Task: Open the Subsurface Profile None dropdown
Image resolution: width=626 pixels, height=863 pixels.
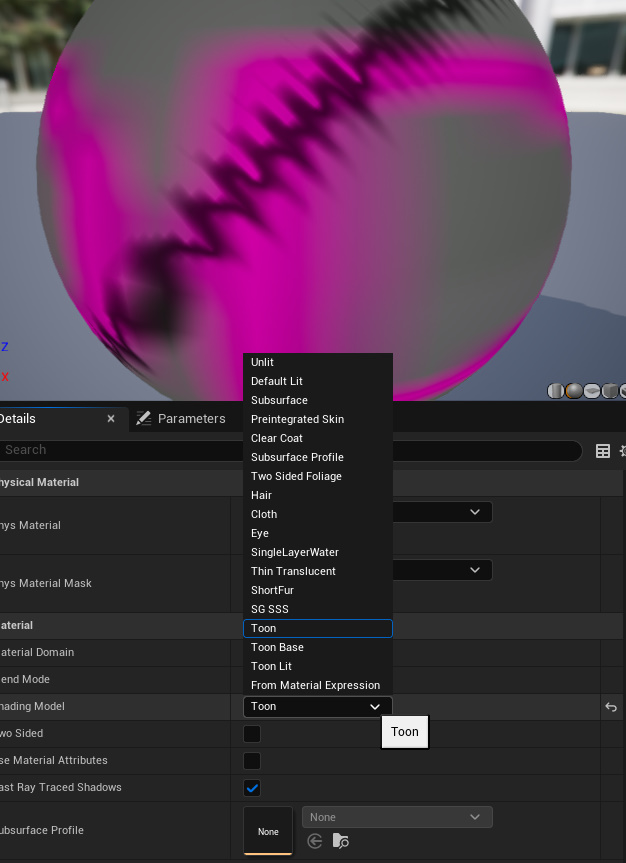Action: pyautogui.click(x=397, y=817)
